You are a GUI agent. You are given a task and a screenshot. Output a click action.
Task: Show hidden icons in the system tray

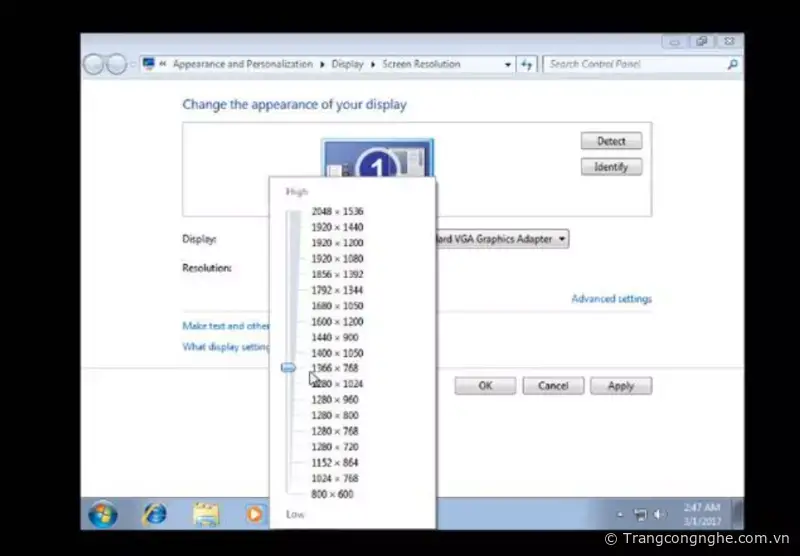622,515
